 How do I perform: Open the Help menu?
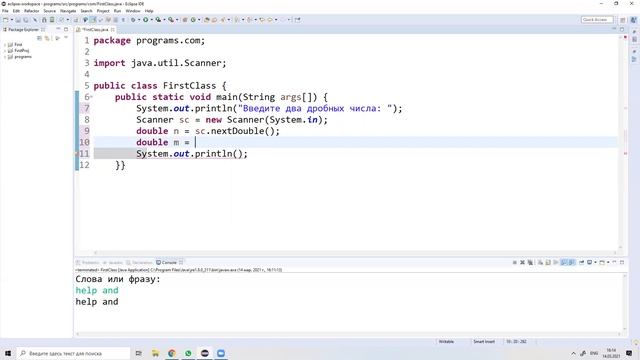pos(149,11)
